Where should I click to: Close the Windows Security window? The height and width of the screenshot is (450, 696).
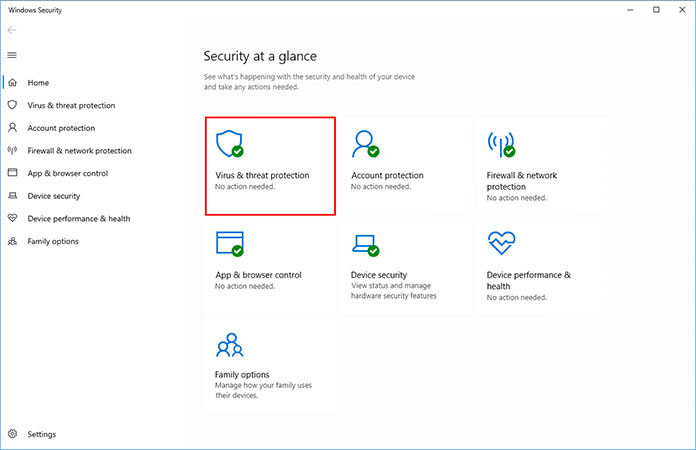pyautogui.click(x=682, y=10)
